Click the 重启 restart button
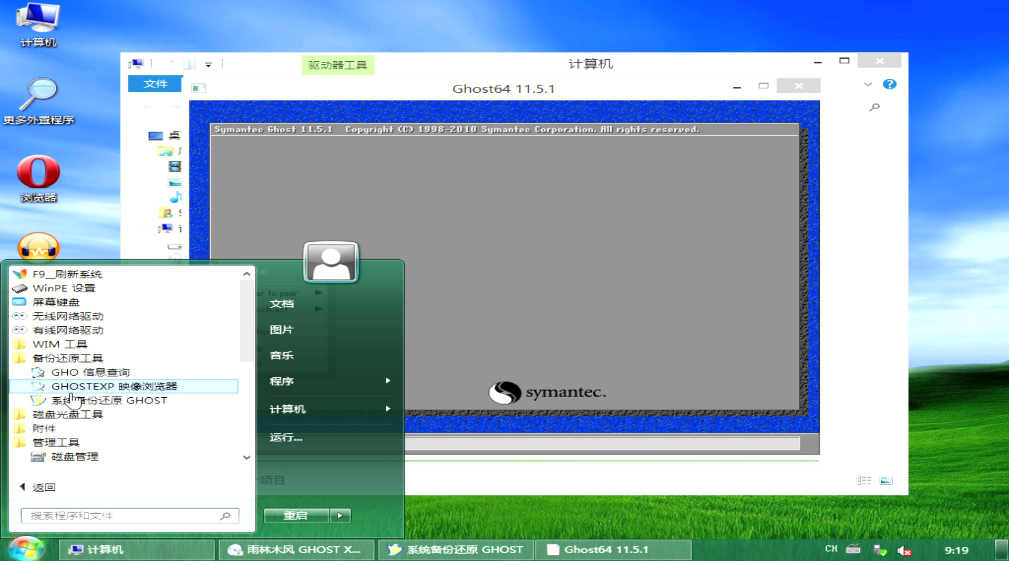The width and height of the screenshot is (1009, 561). tap(296, 516)
